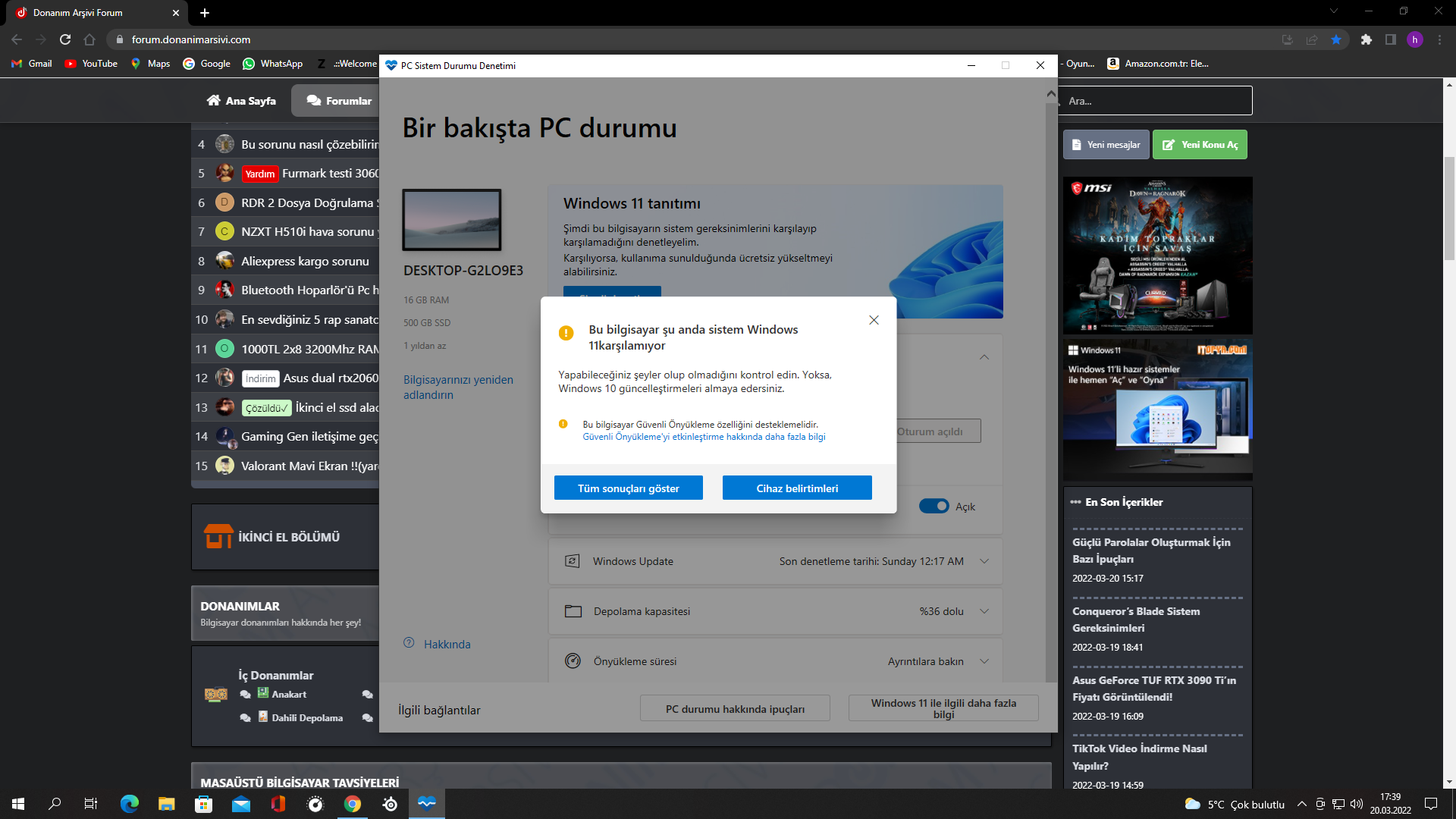The image size is (1456, 819).
Task: Open WhatsApp bookmark
Action: tap(273, 64)
